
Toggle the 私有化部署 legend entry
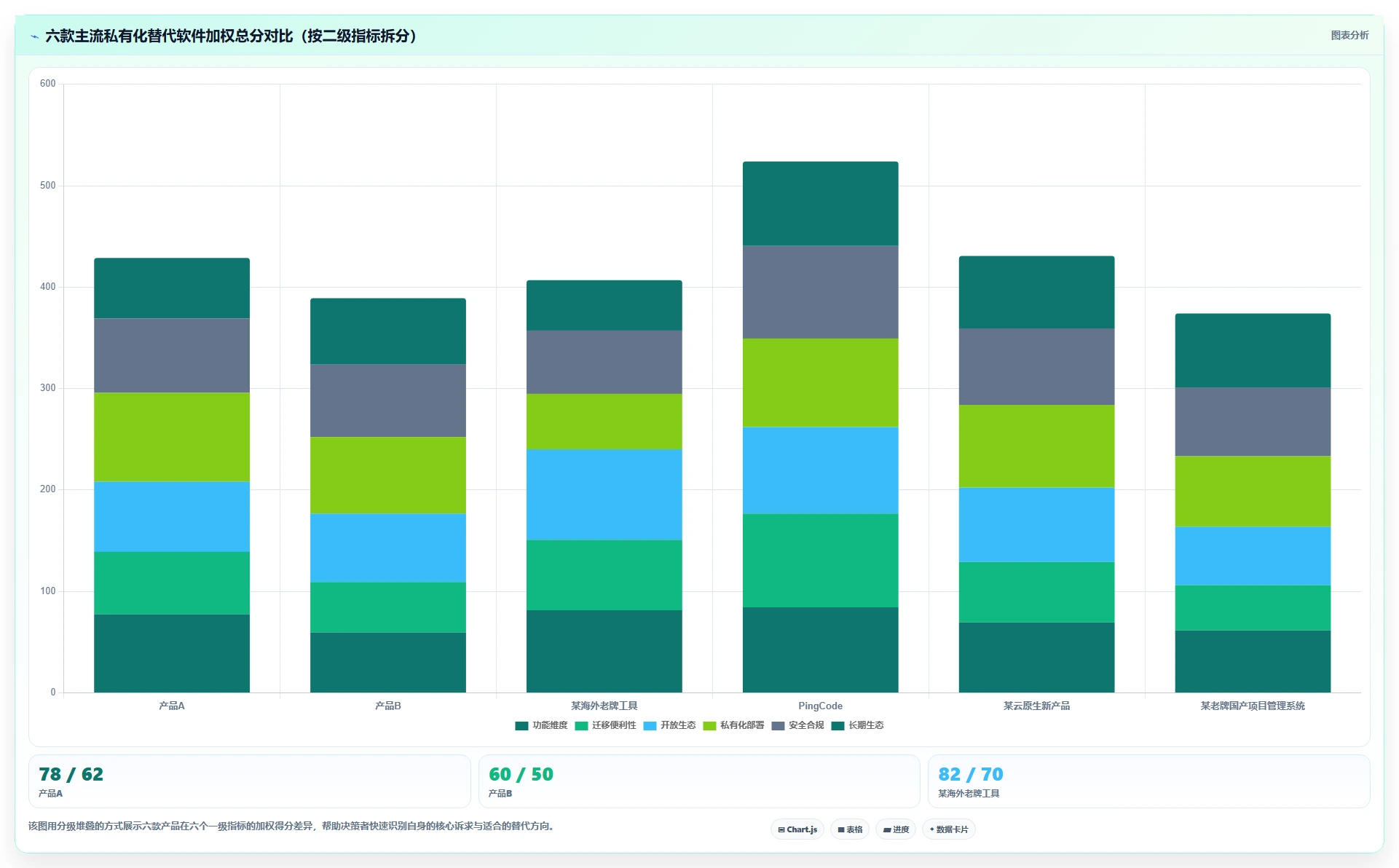tap(733, 725)
